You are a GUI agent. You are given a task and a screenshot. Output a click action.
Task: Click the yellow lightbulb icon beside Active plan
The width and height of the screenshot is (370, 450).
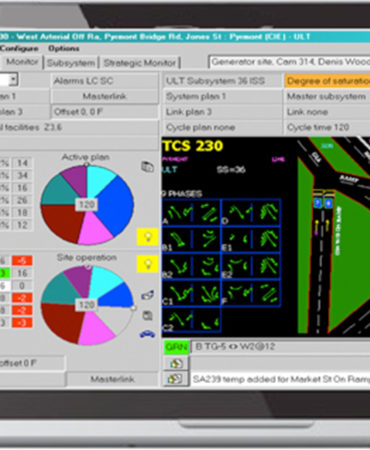coord(147,237)
